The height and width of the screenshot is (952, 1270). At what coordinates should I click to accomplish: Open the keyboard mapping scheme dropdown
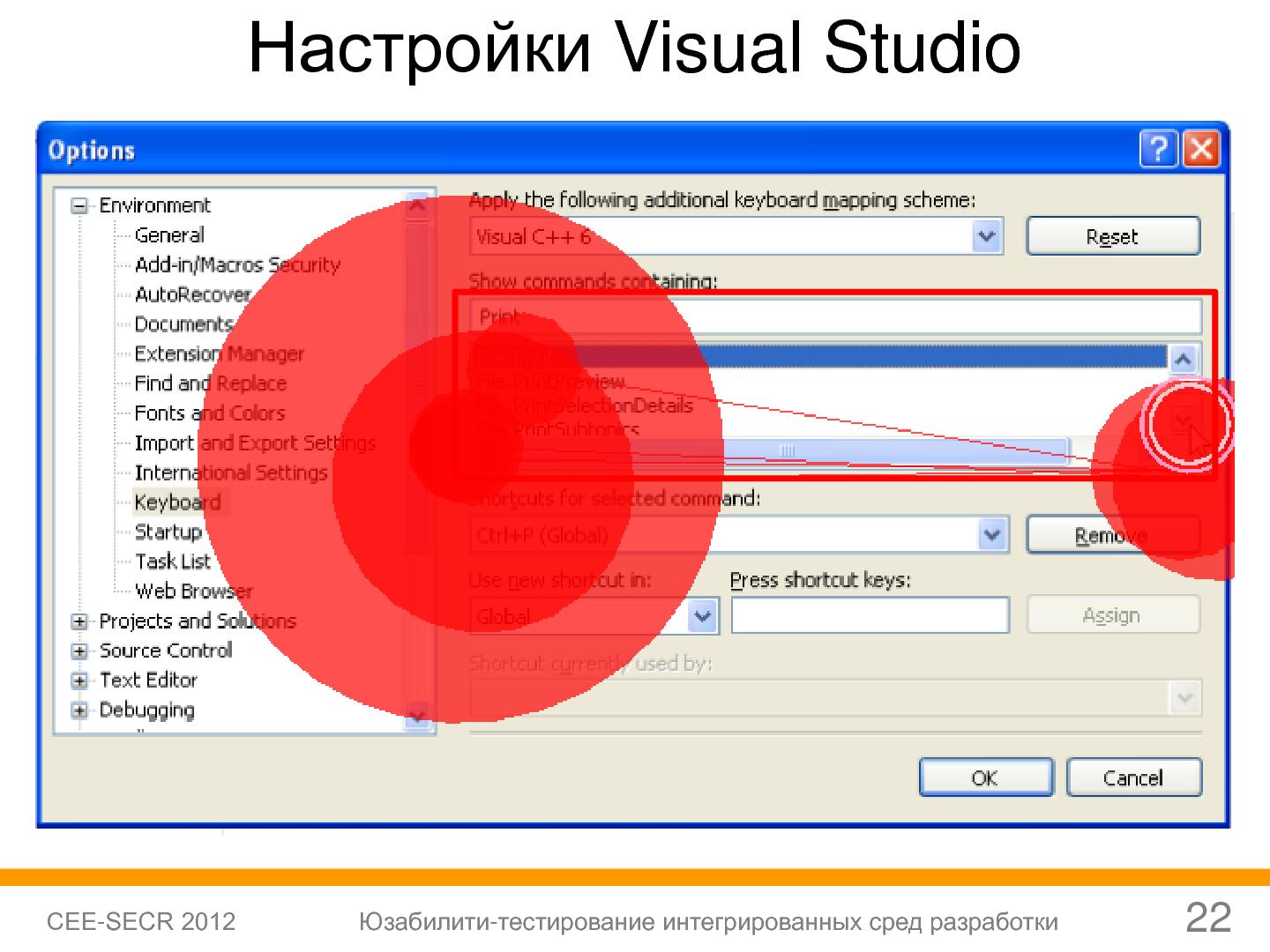pyautogui.click(x=987, y=237)
